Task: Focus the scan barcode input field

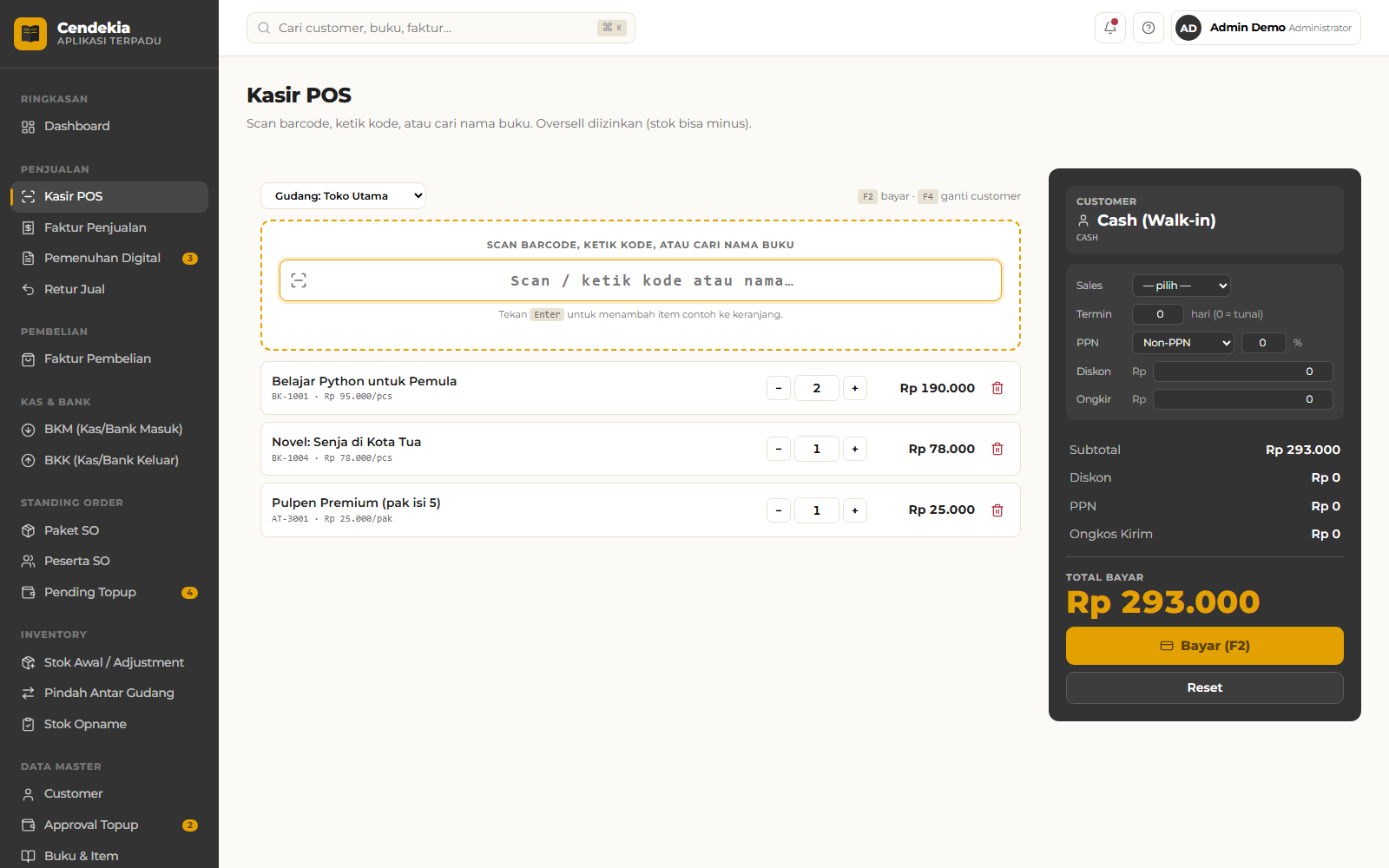Action: pyautogui.click(x=641, y=280)
